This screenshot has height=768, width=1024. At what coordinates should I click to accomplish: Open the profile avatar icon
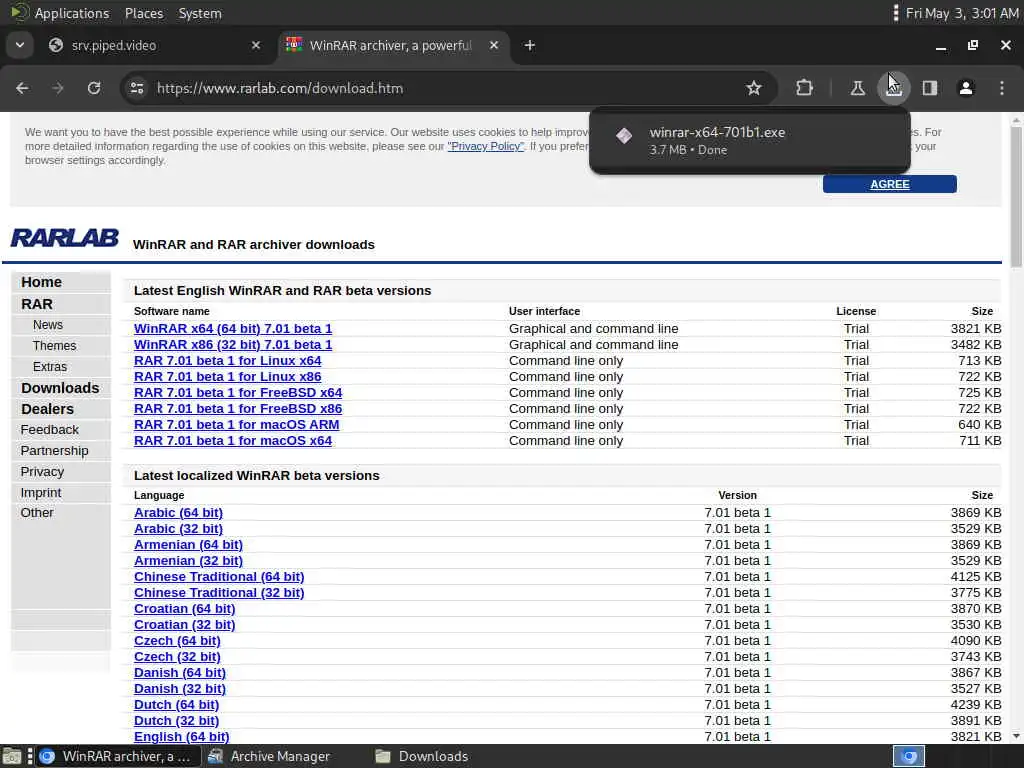tap(966, 88)
